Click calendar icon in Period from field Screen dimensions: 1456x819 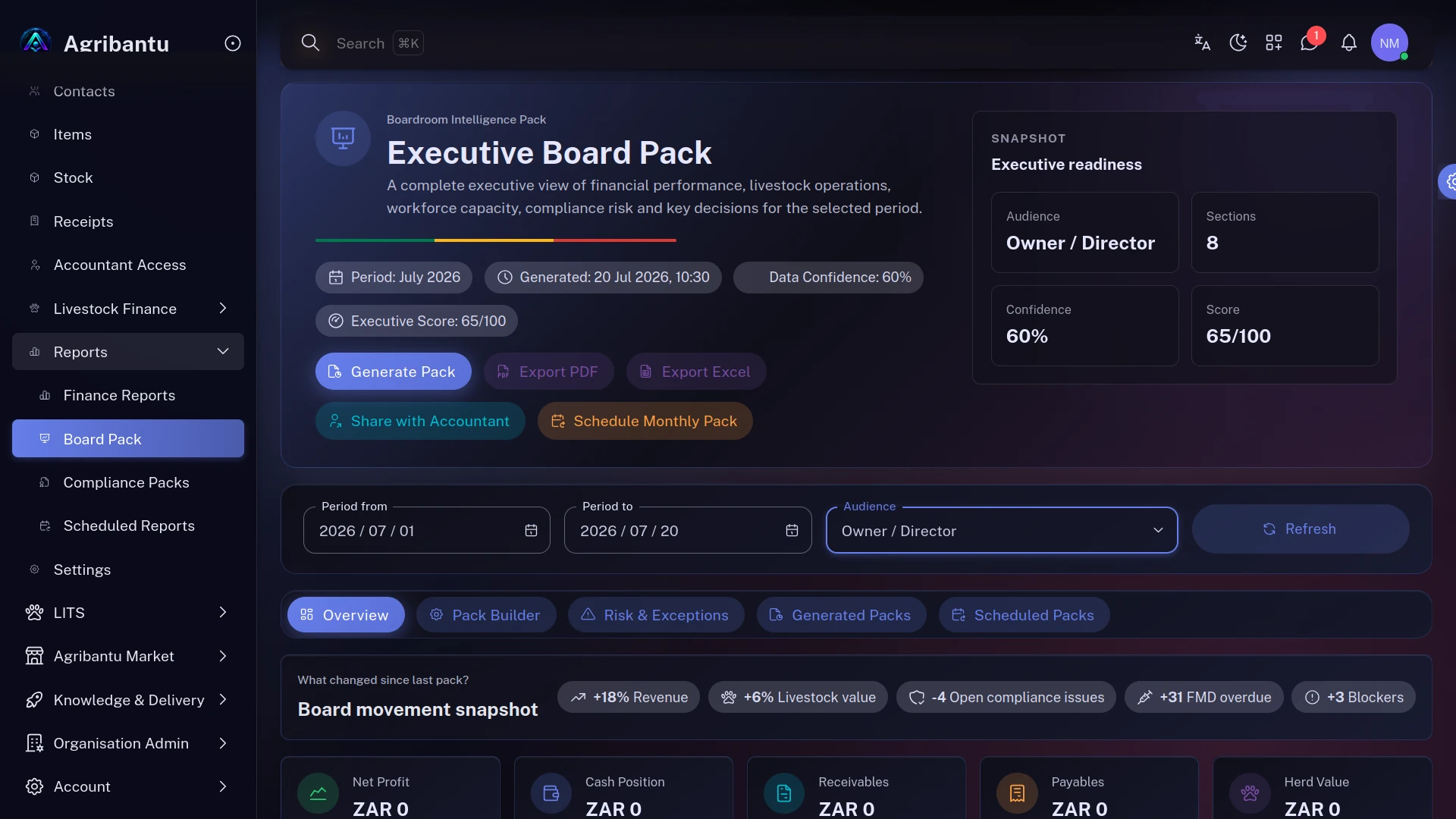[x=531, y=531]
